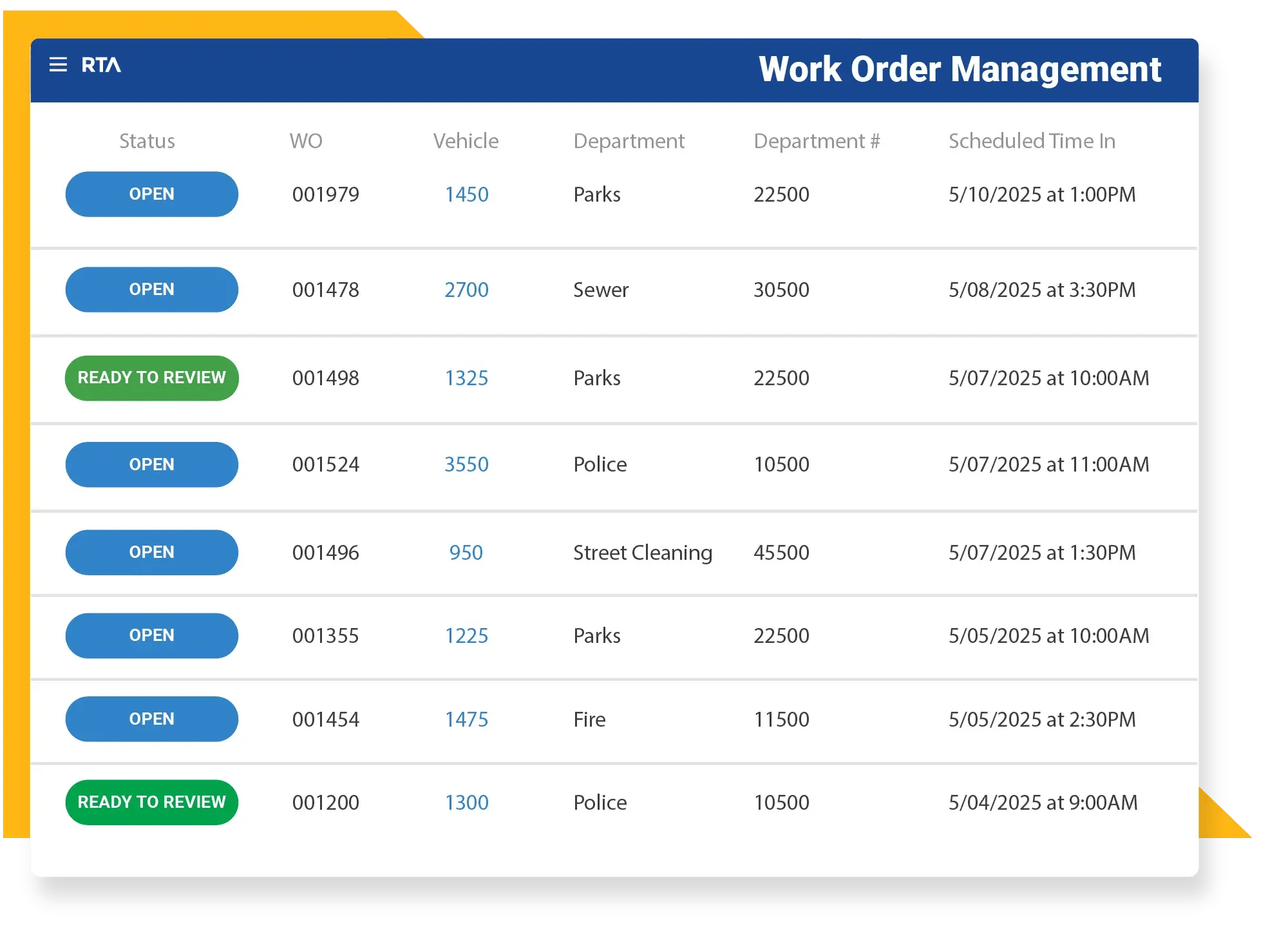Click OPEN status for work order 001979
The width and height of the screenshot is (1288, 936).
click(152, 194)
